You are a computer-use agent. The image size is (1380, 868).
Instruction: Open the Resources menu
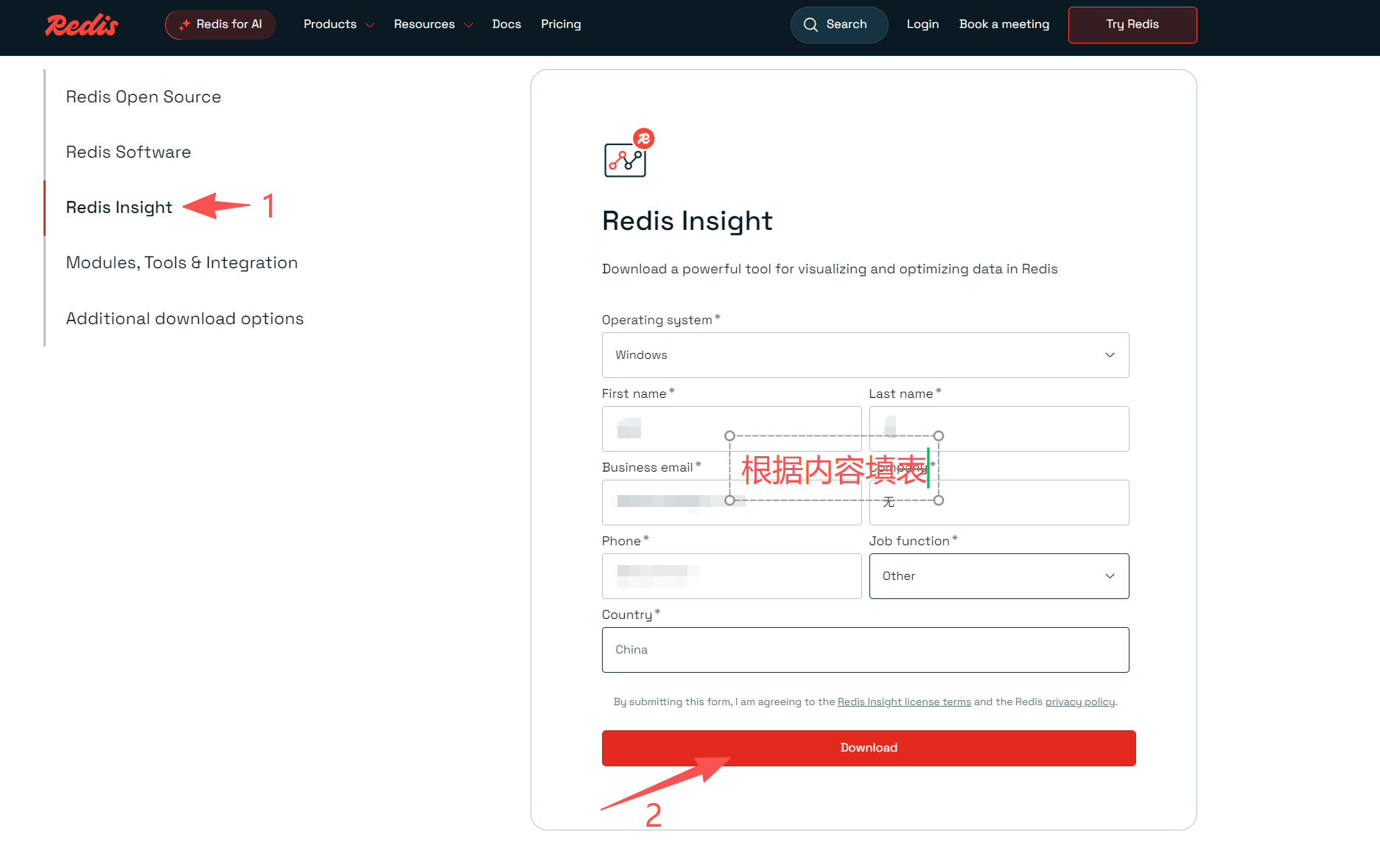point(424,24)
